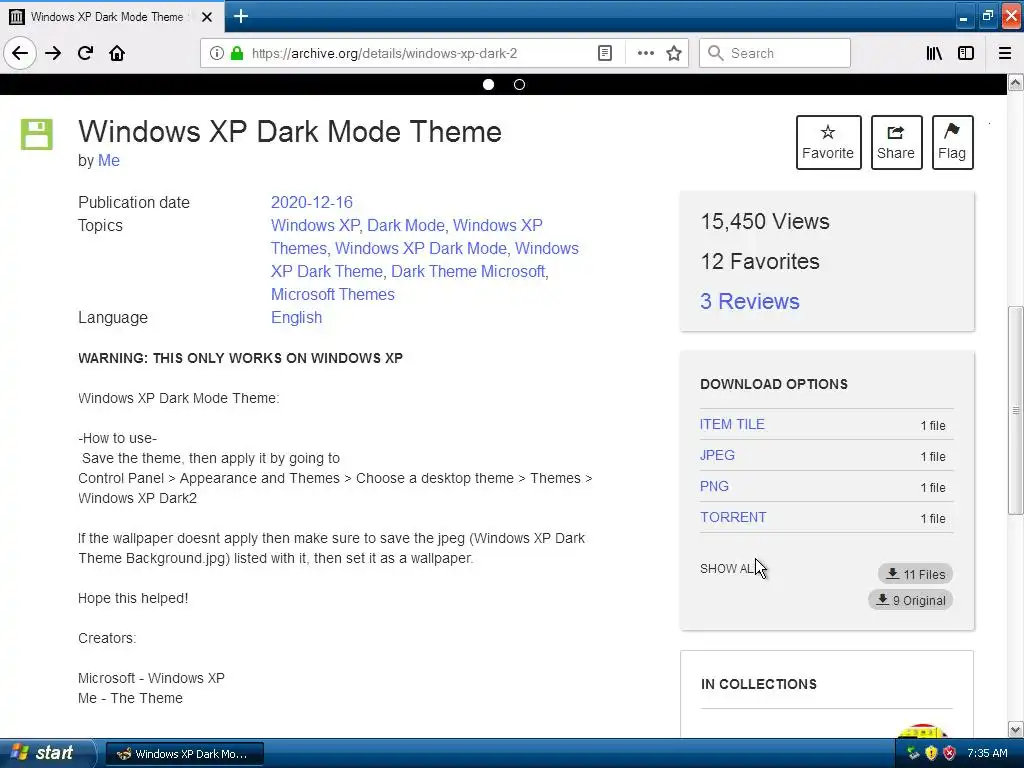Go back using the browser back arrow
Screen dimensions: 1024x768
coord(20,53)
